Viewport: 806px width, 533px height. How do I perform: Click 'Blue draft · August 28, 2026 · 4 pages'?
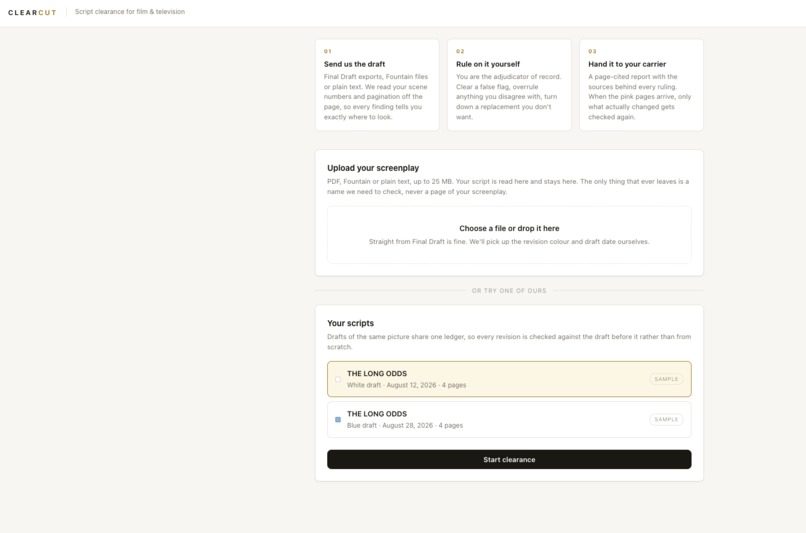pyautogui.click(x=405, y=426)
